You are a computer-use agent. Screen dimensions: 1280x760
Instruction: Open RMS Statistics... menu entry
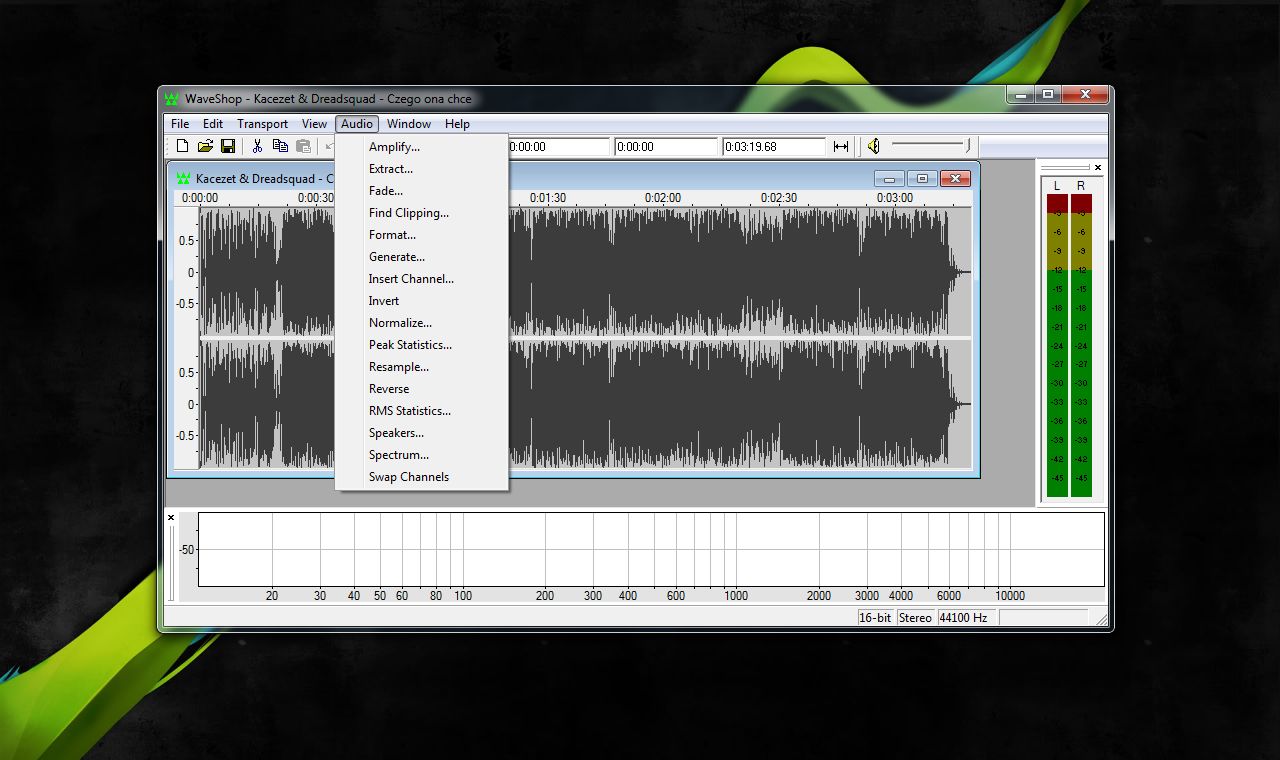(x=422, y=411)
